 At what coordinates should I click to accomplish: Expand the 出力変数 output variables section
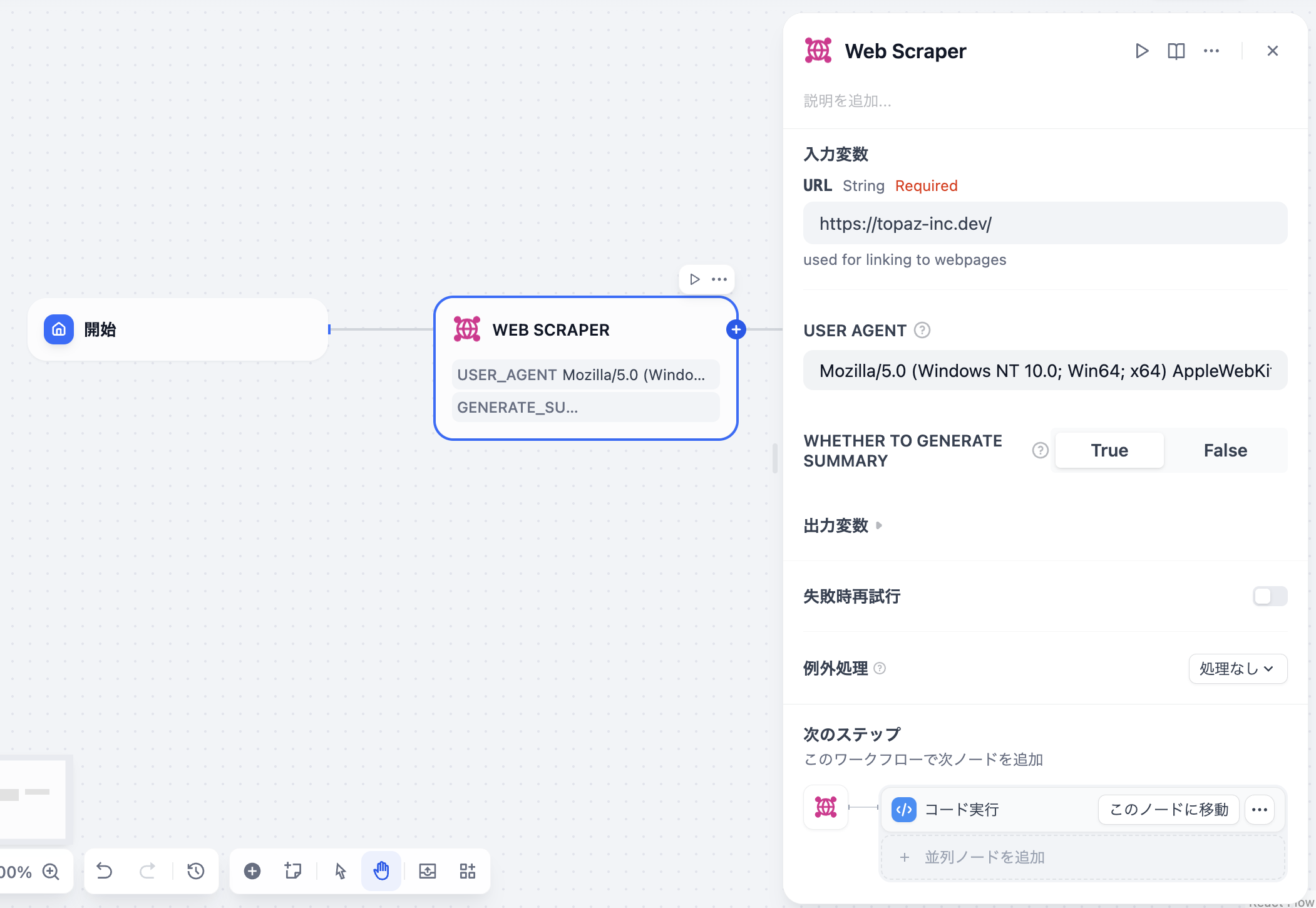843,525
